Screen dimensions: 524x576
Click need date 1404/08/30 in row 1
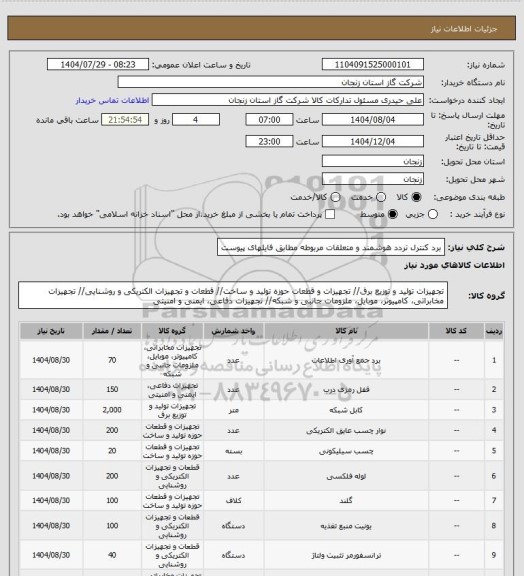(x=51, y=360)
